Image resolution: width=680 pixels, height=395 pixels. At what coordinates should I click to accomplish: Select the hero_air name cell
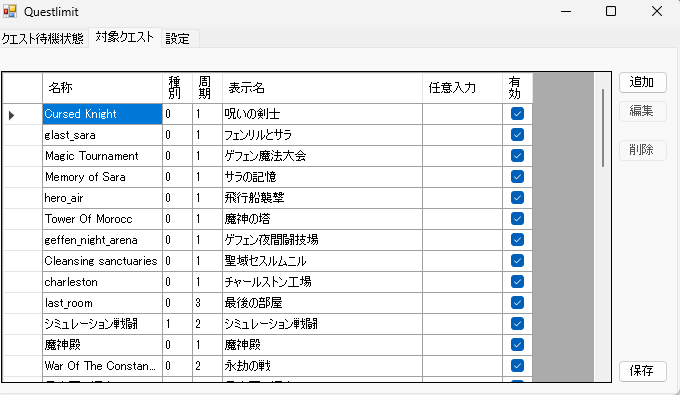click(x=102, y=198)
